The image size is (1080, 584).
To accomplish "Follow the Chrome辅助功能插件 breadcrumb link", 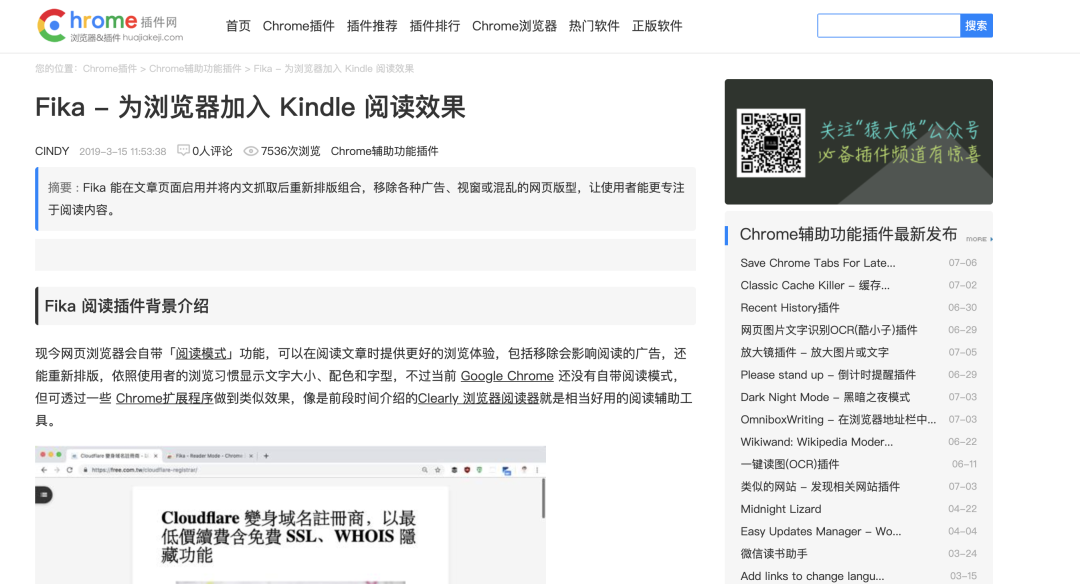I will [x=195, y=69].
